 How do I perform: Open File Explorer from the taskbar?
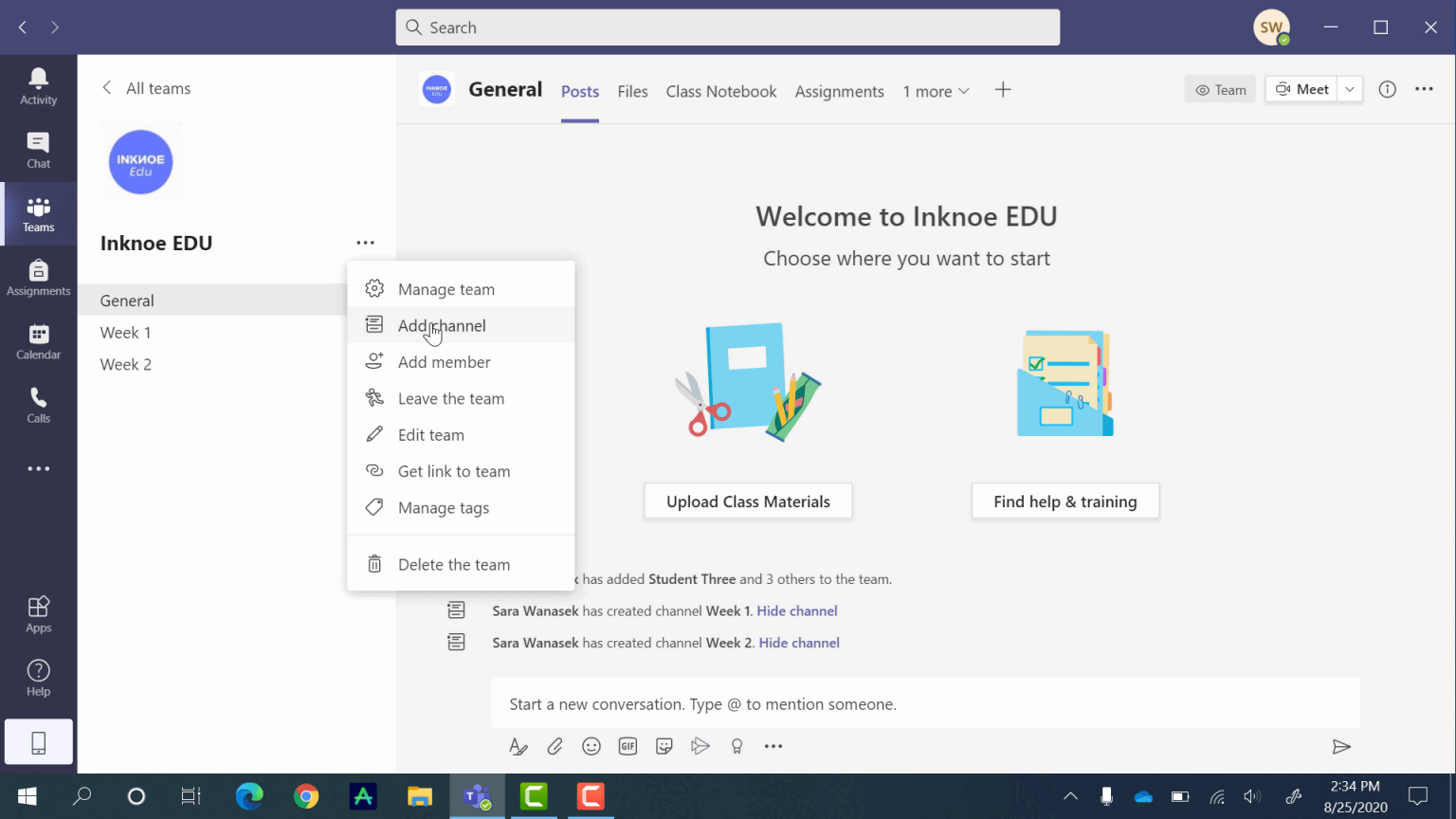click(420, 796)
